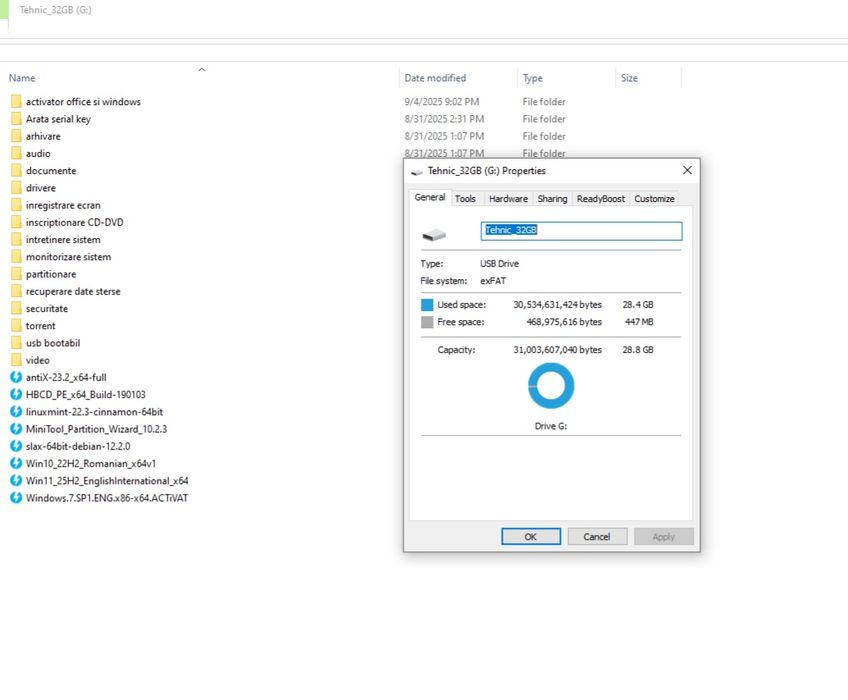Open the Hardware tab

pos(508,199)
